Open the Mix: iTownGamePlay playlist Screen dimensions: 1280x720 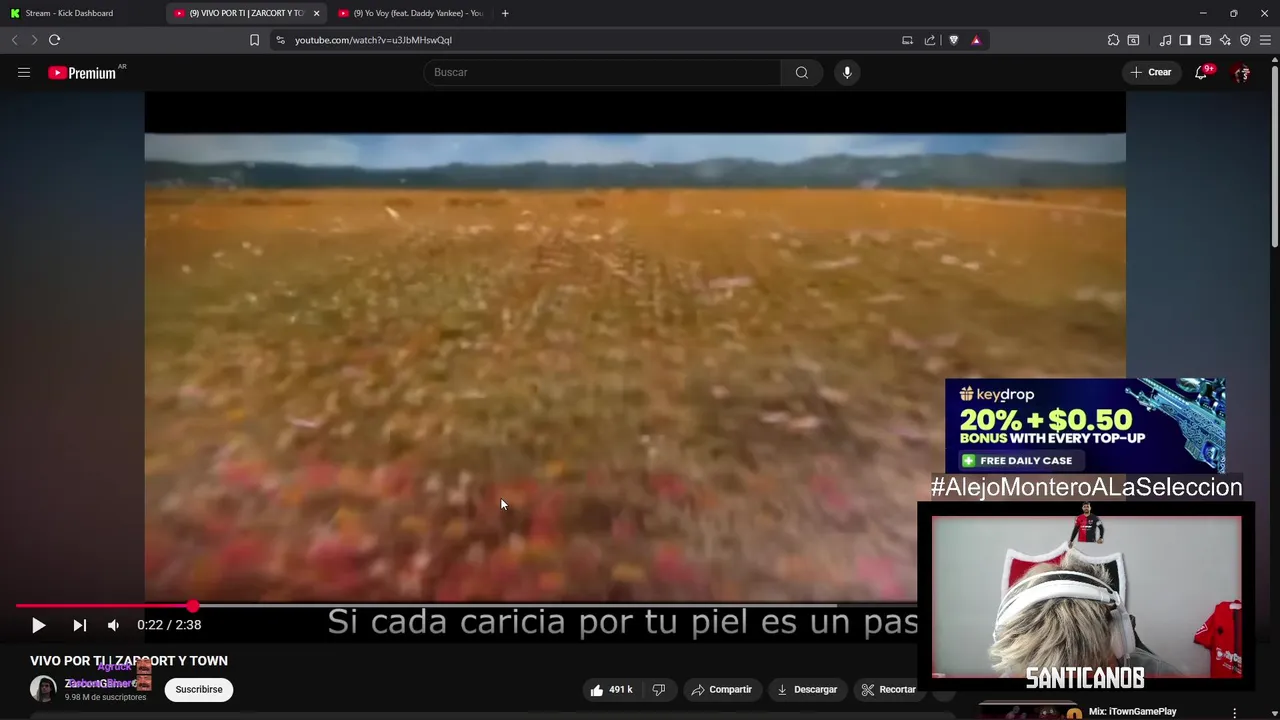1133,712
